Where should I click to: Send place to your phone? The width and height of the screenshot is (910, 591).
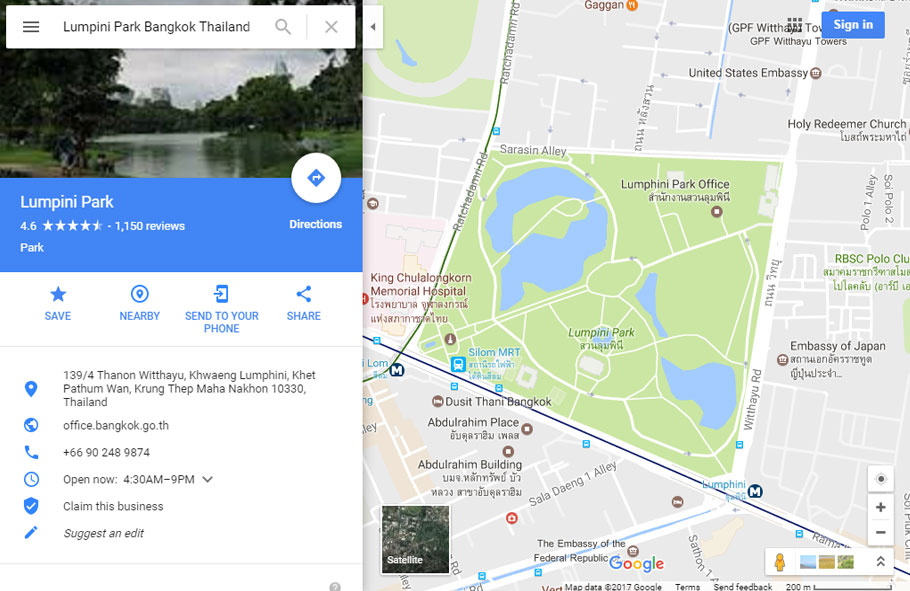[x=222, y=309]
